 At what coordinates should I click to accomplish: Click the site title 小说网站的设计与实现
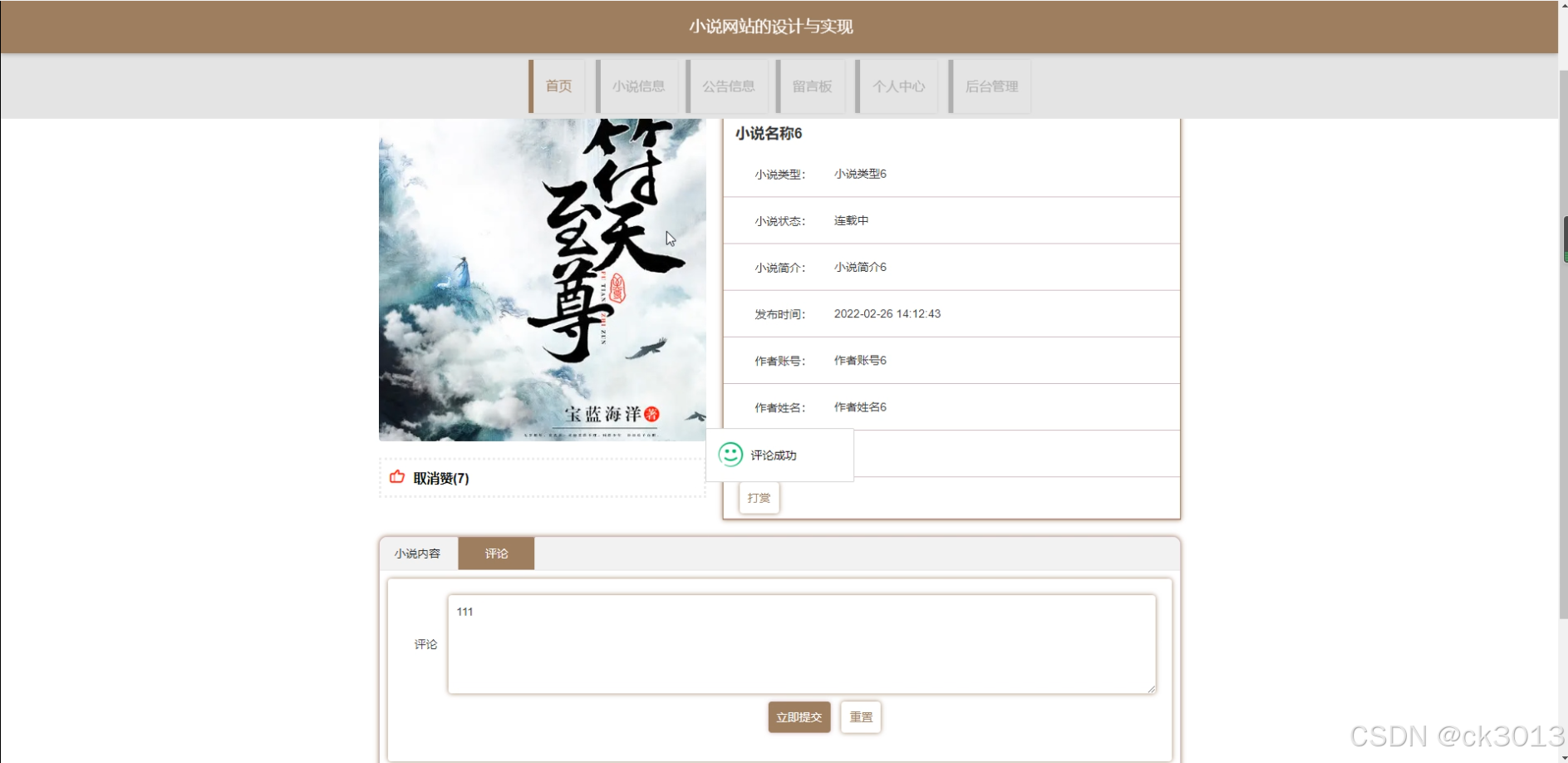[771, 27]
